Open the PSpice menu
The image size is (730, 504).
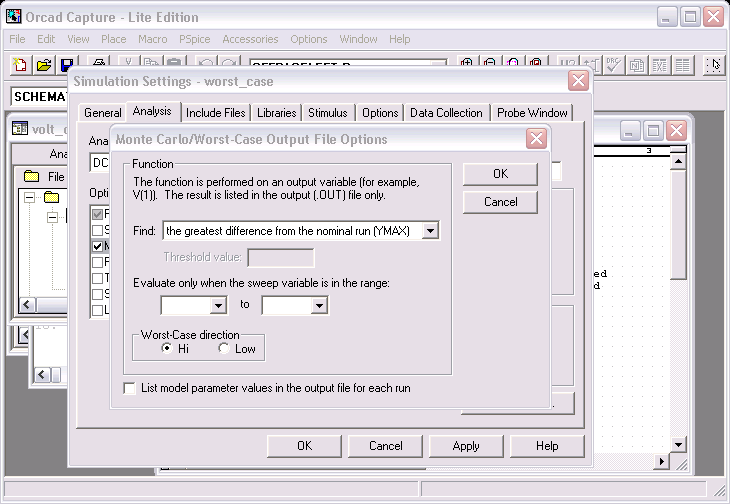coord(195,39)
